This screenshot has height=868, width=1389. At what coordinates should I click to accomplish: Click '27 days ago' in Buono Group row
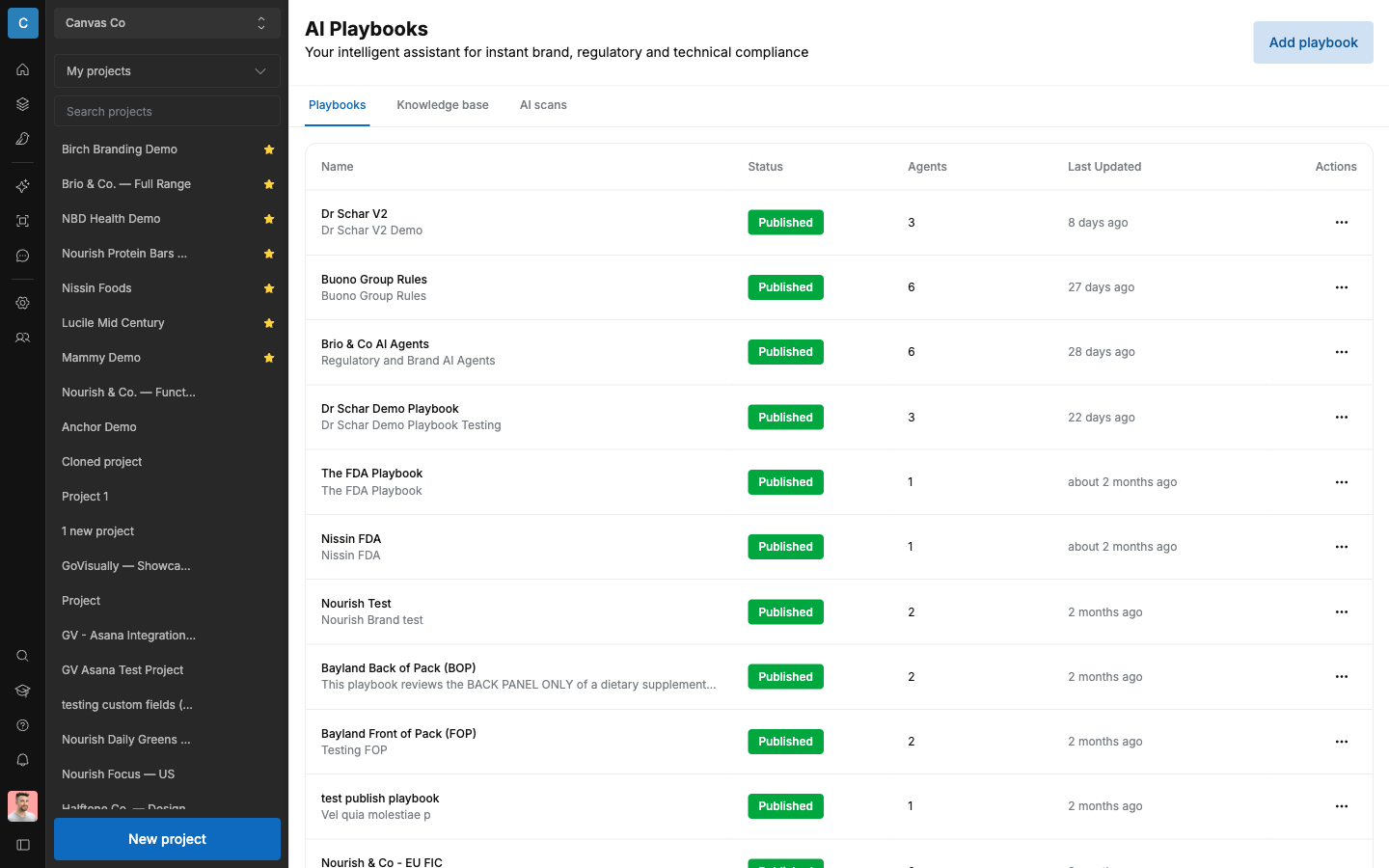[x=1101, y=287]
